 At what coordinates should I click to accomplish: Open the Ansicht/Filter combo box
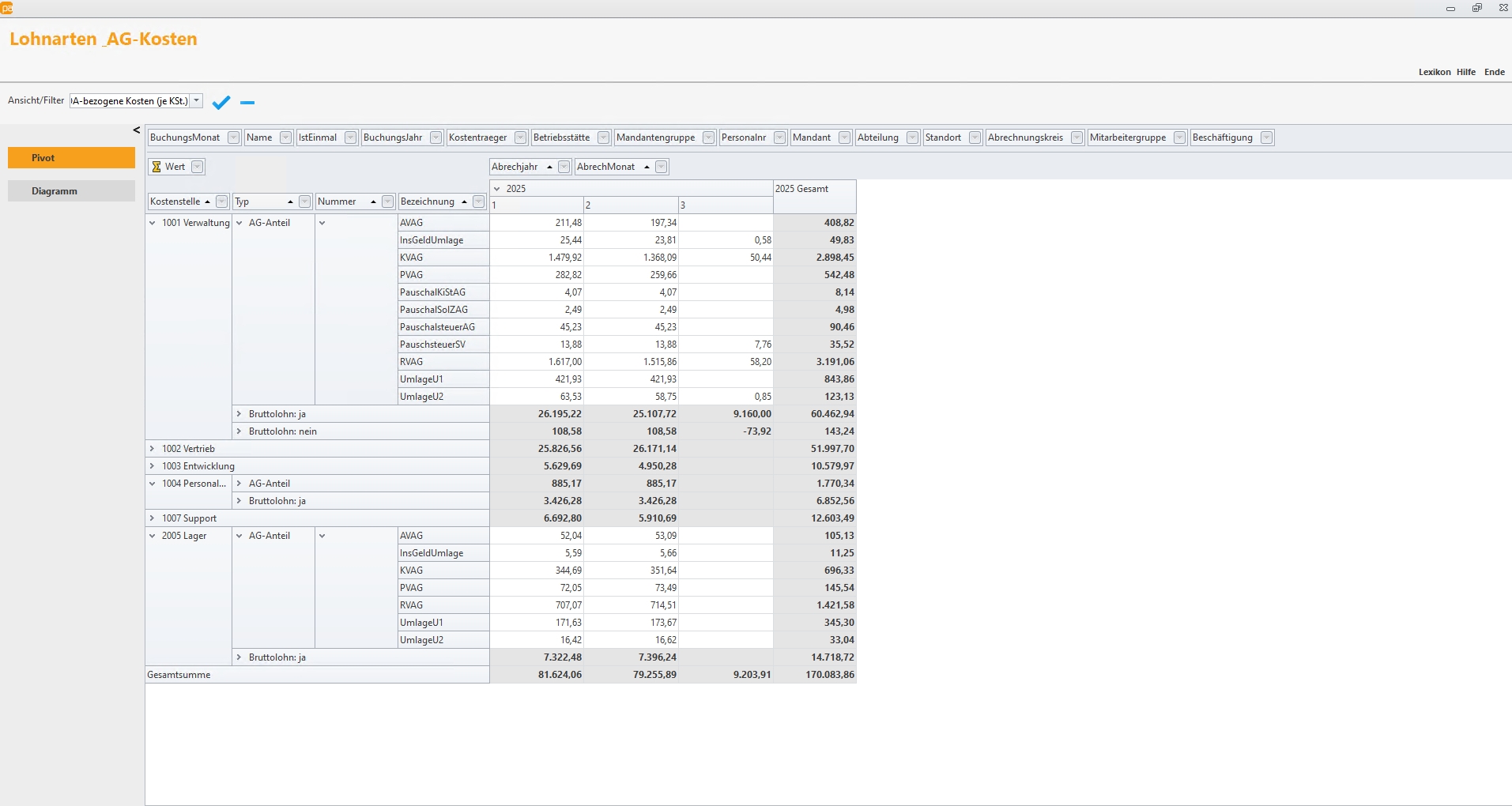pyautogui.click(x=197, y=101)
